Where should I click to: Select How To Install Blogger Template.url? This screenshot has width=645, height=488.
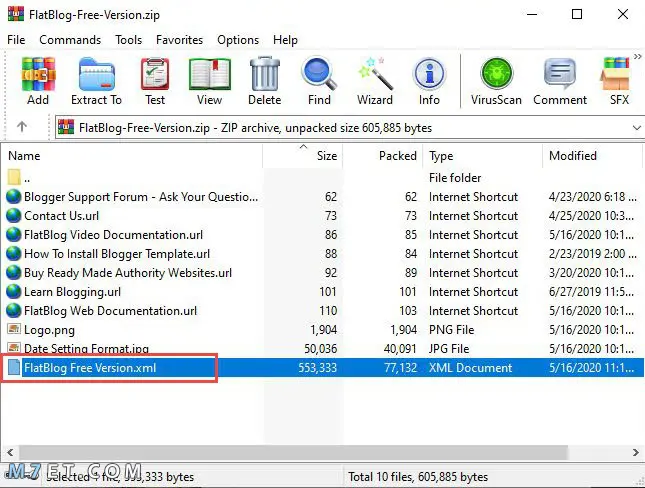coord(322,253)
